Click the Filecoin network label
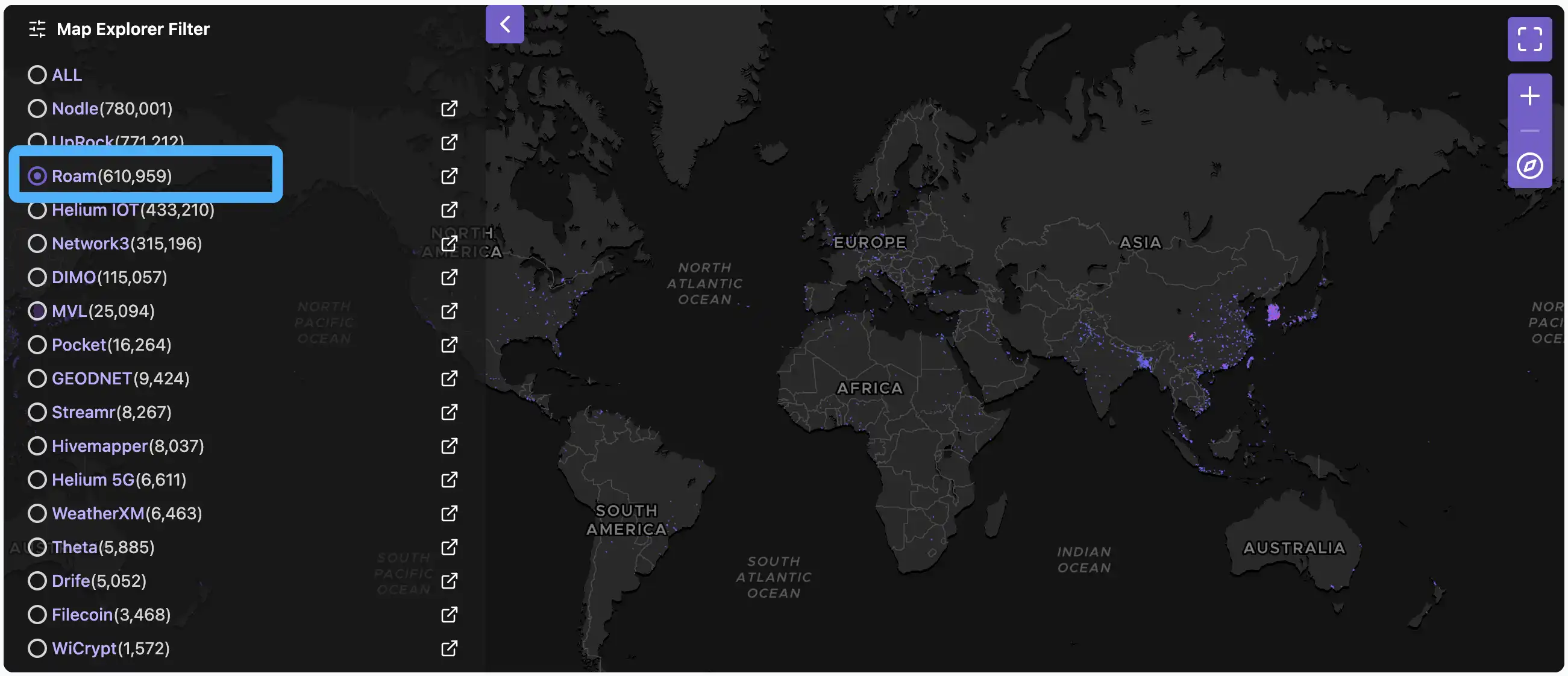This screenshot has height=676, width=1568. [82, 615]
